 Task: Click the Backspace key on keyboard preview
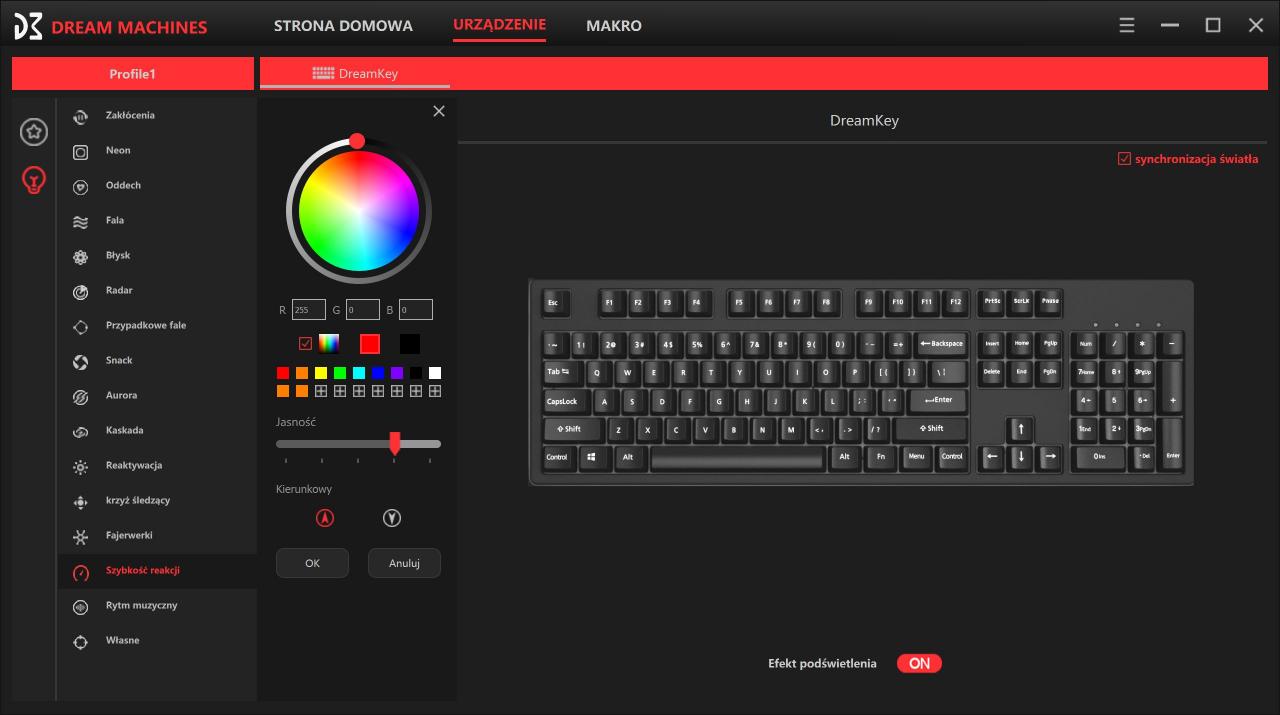tap(940, 344)
